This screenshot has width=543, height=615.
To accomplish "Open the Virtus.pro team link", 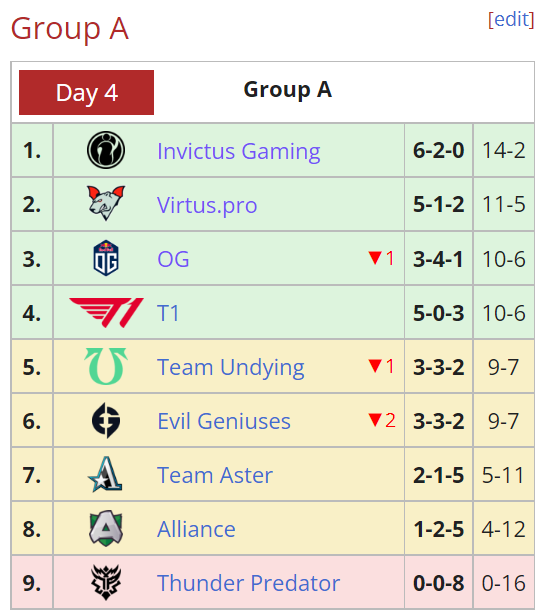I will [x=207, y=205].
